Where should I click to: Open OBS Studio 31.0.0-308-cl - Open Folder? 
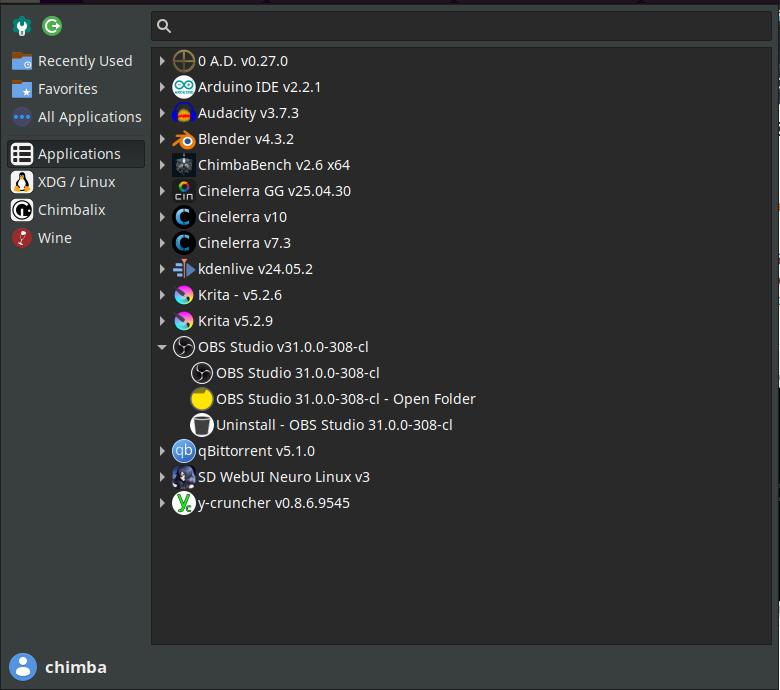click(346, 399)
